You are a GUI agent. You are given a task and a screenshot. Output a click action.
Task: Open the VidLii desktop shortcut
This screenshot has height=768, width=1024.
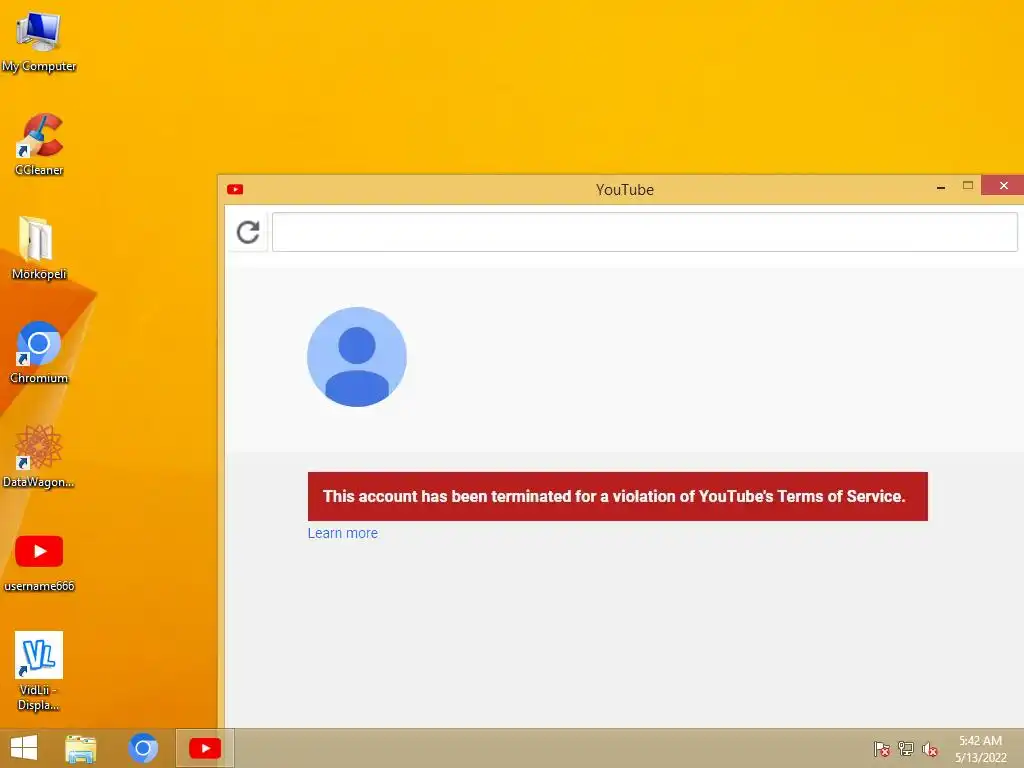[x=39, y=671]
